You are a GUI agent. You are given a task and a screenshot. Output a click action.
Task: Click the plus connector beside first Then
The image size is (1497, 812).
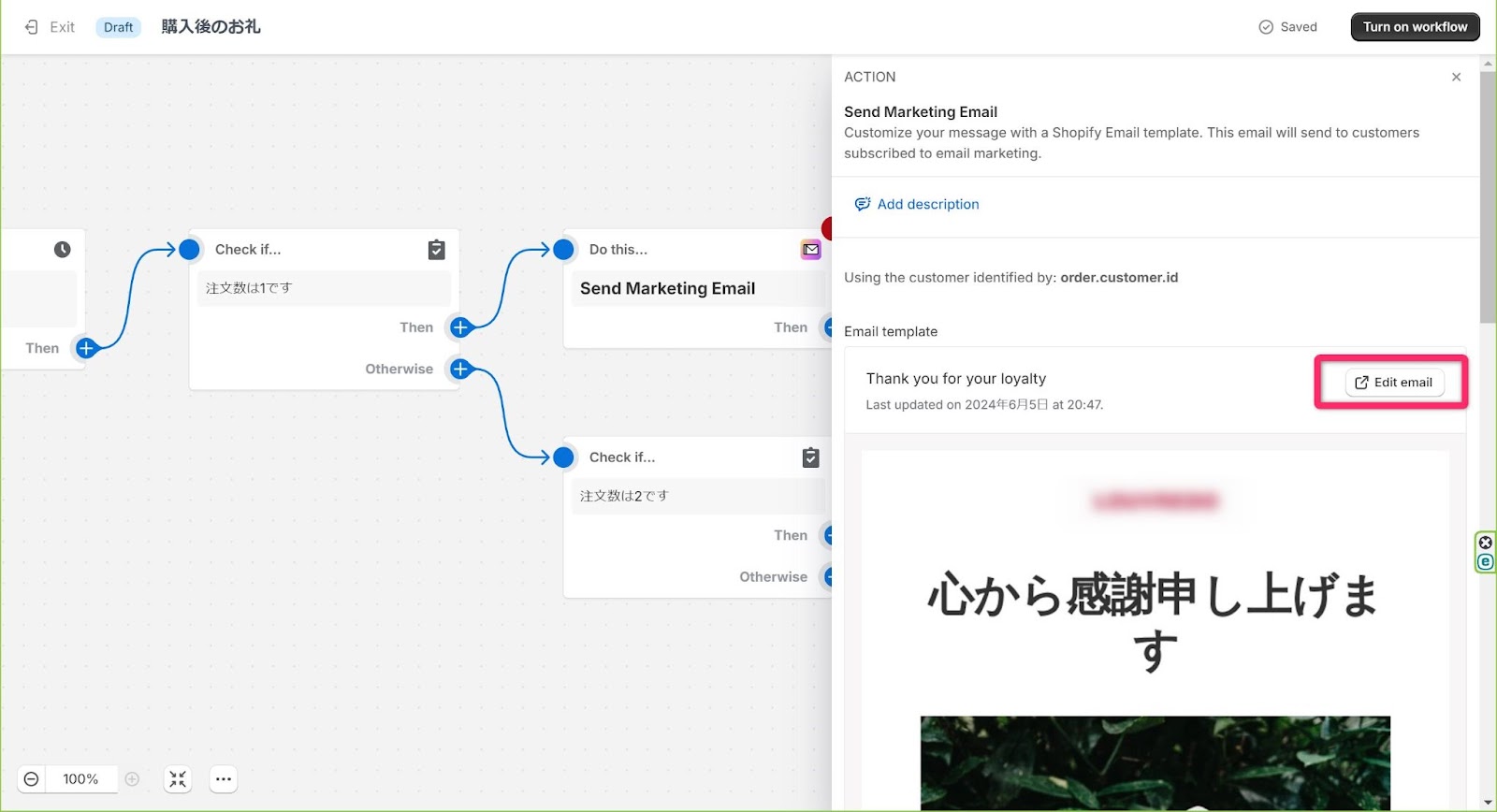click(86, 348)
